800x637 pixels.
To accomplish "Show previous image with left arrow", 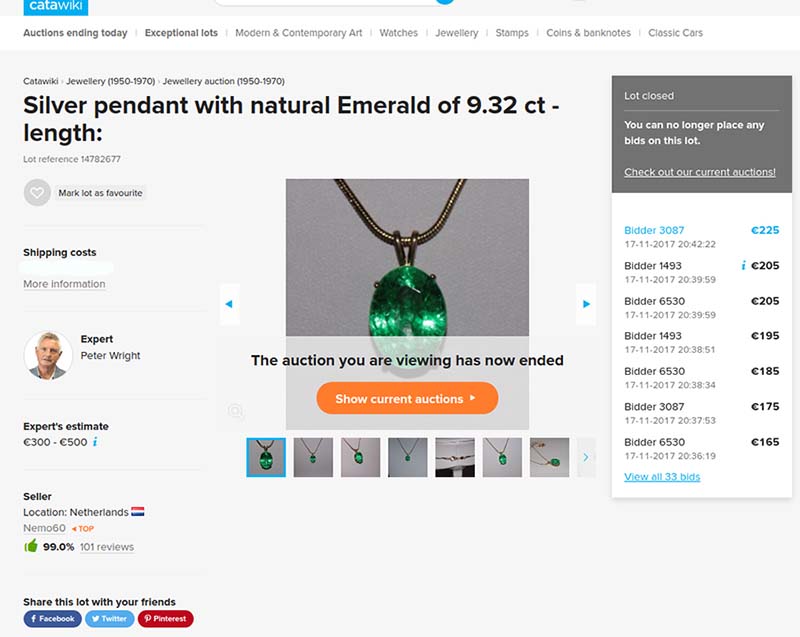I will [x=229, y=304].
